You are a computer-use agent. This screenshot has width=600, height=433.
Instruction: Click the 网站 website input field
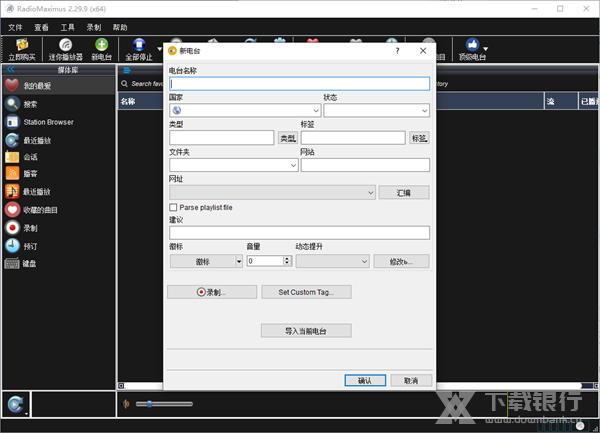click(365, 165)
